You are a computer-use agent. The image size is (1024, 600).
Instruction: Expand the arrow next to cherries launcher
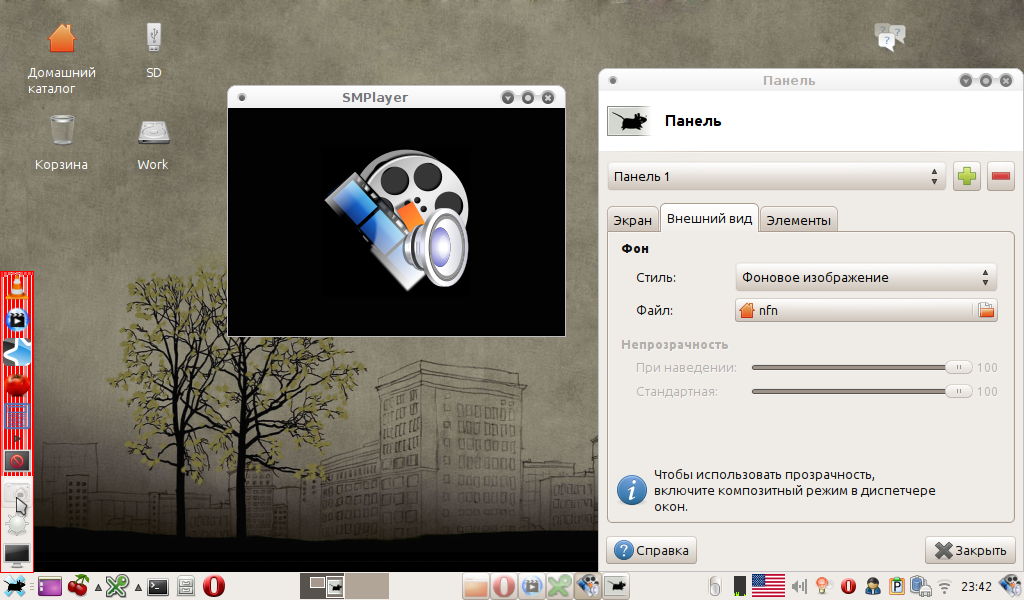coord(98,587)
